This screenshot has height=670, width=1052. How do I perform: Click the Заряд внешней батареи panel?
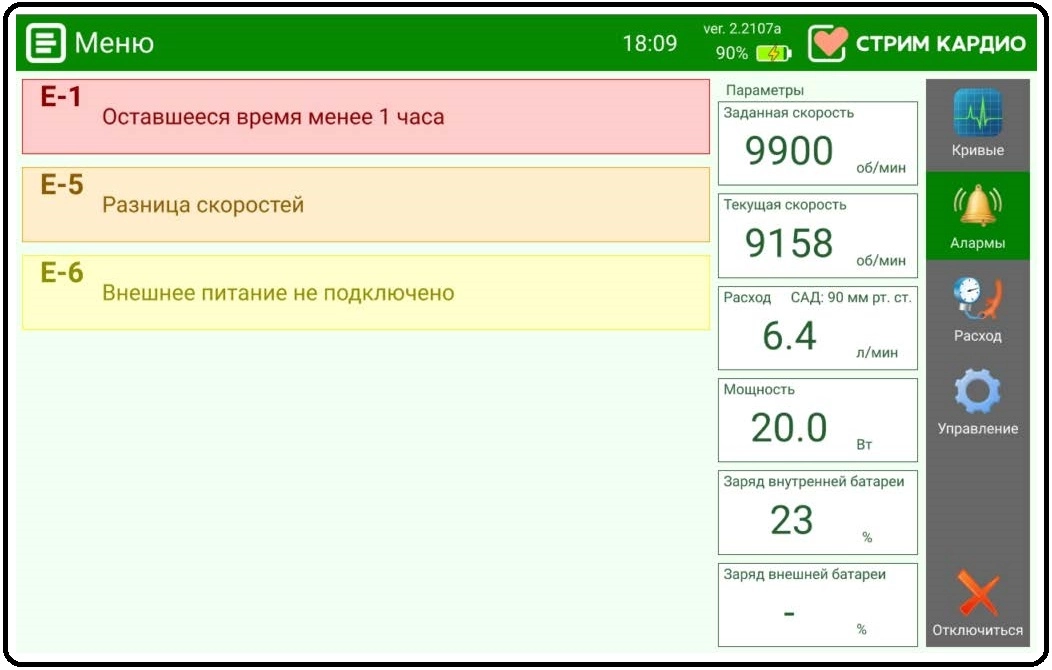(x=817, y=604)
